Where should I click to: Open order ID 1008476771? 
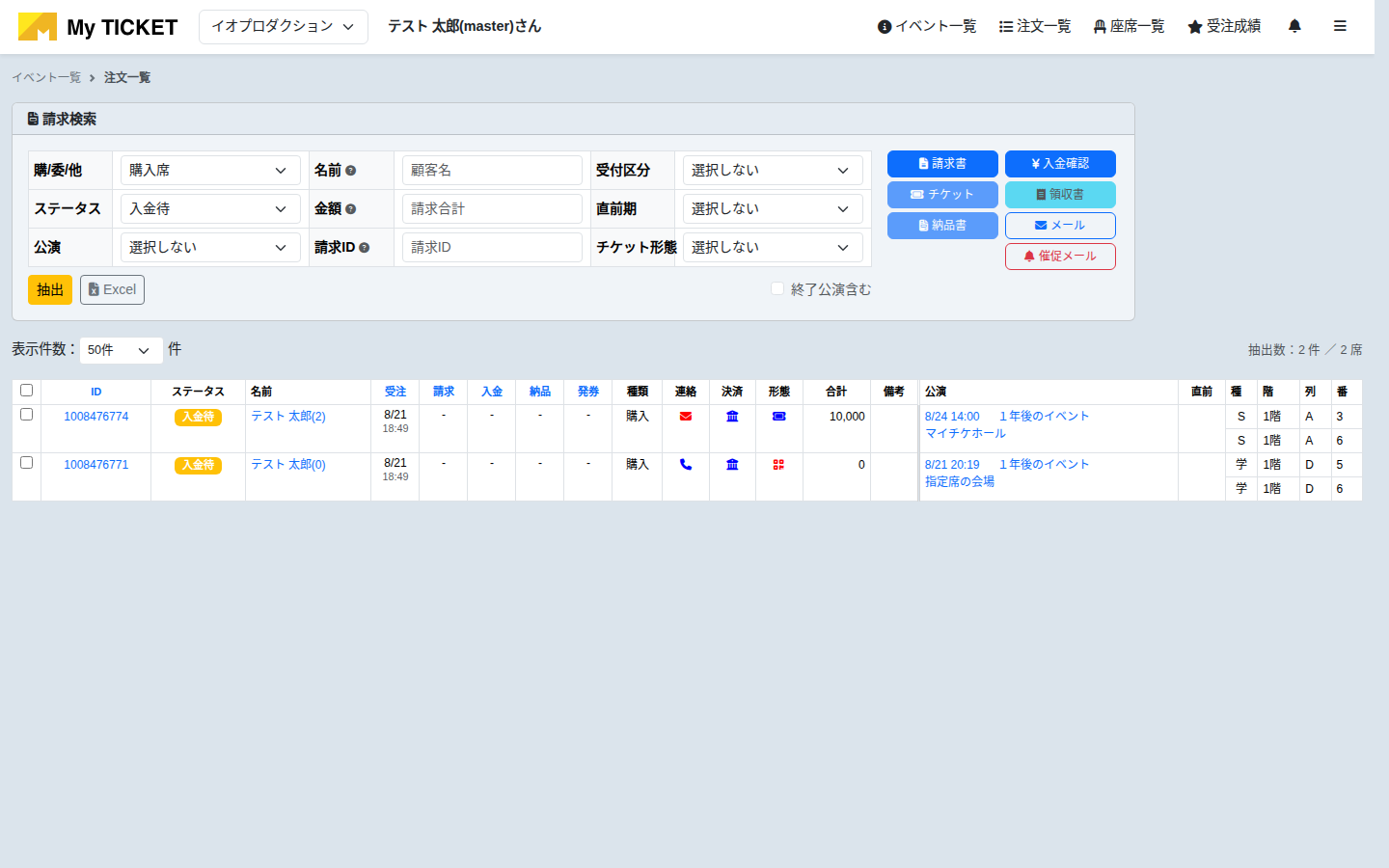coord(95,465)
